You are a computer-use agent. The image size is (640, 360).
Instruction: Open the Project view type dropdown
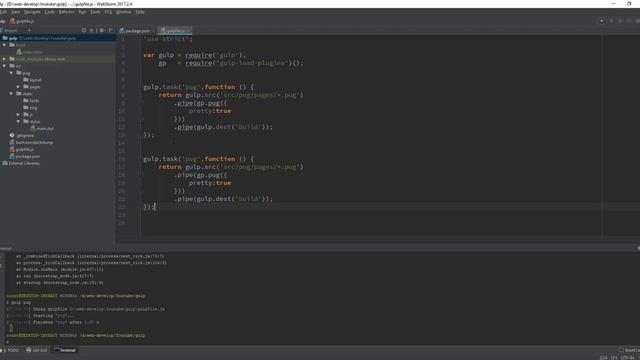29,31
